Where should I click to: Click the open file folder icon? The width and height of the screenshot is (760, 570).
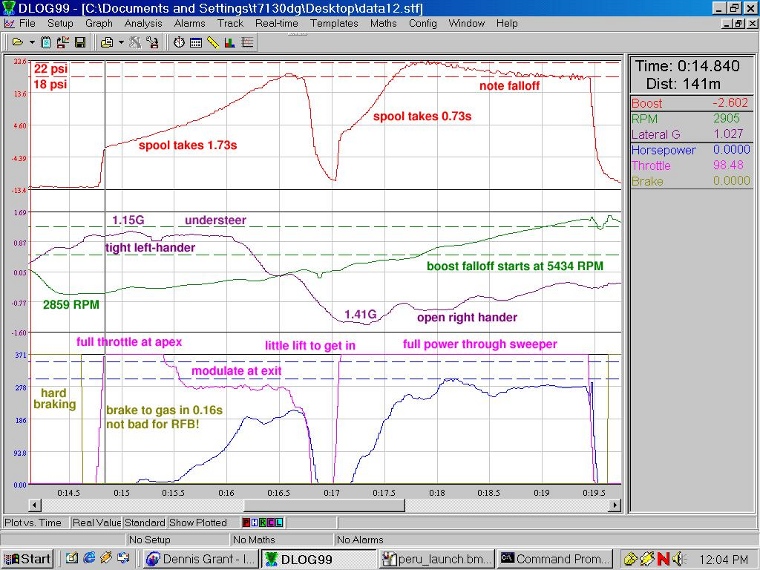pyautogui.click(x=17, y=42)
